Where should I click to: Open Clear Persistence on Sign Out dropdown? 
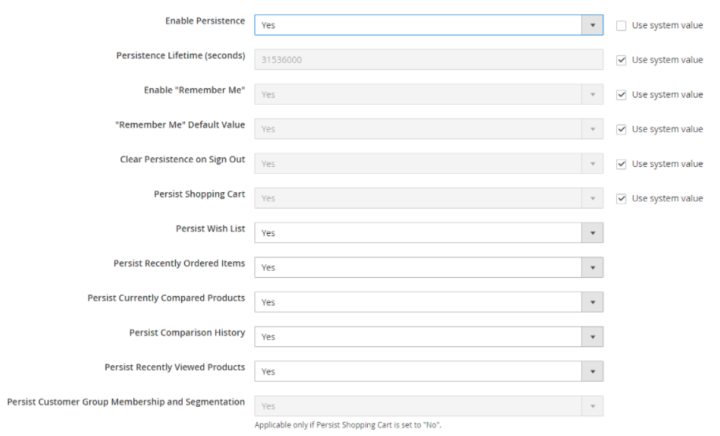tap(429, 163)
